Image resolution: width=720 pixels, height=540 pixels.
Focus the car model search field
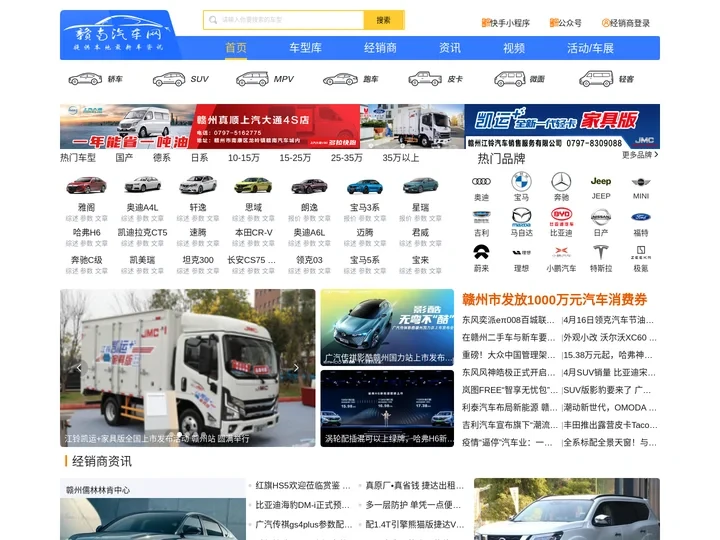click(x=284, y=20)
